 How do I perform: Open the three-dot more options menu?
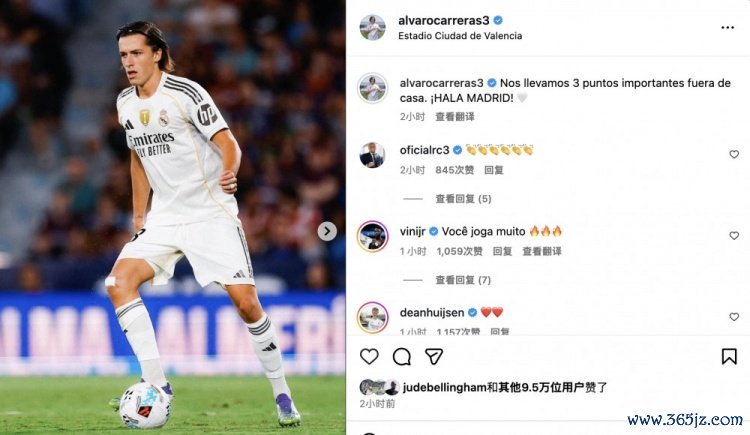728,28
